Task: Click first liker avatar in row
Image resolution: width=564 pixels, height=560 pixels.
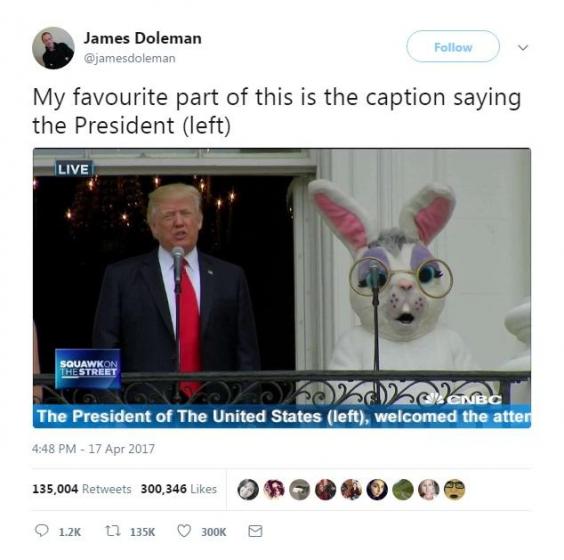Action: (248, 489)
